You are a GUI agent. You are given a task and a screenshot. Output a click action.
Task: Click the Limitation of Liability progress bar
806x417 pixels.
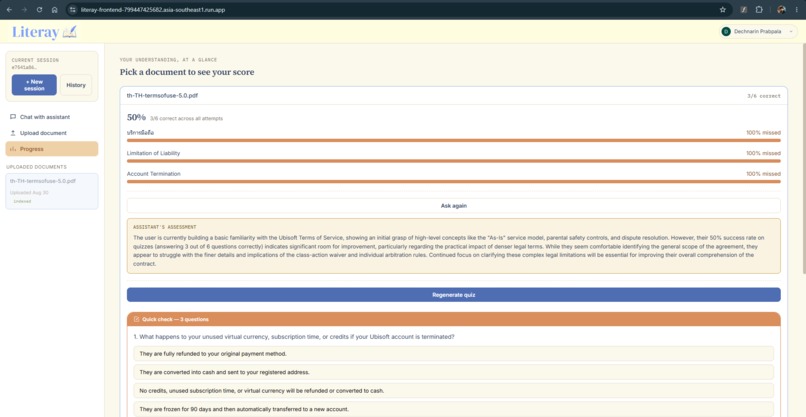click(x=453, y=161)
